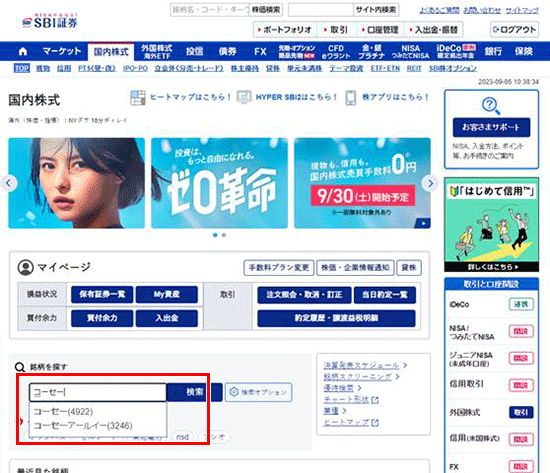Click 開設 button for ジュニアNISA
This screenshot has height=473, width=550.
521,358
